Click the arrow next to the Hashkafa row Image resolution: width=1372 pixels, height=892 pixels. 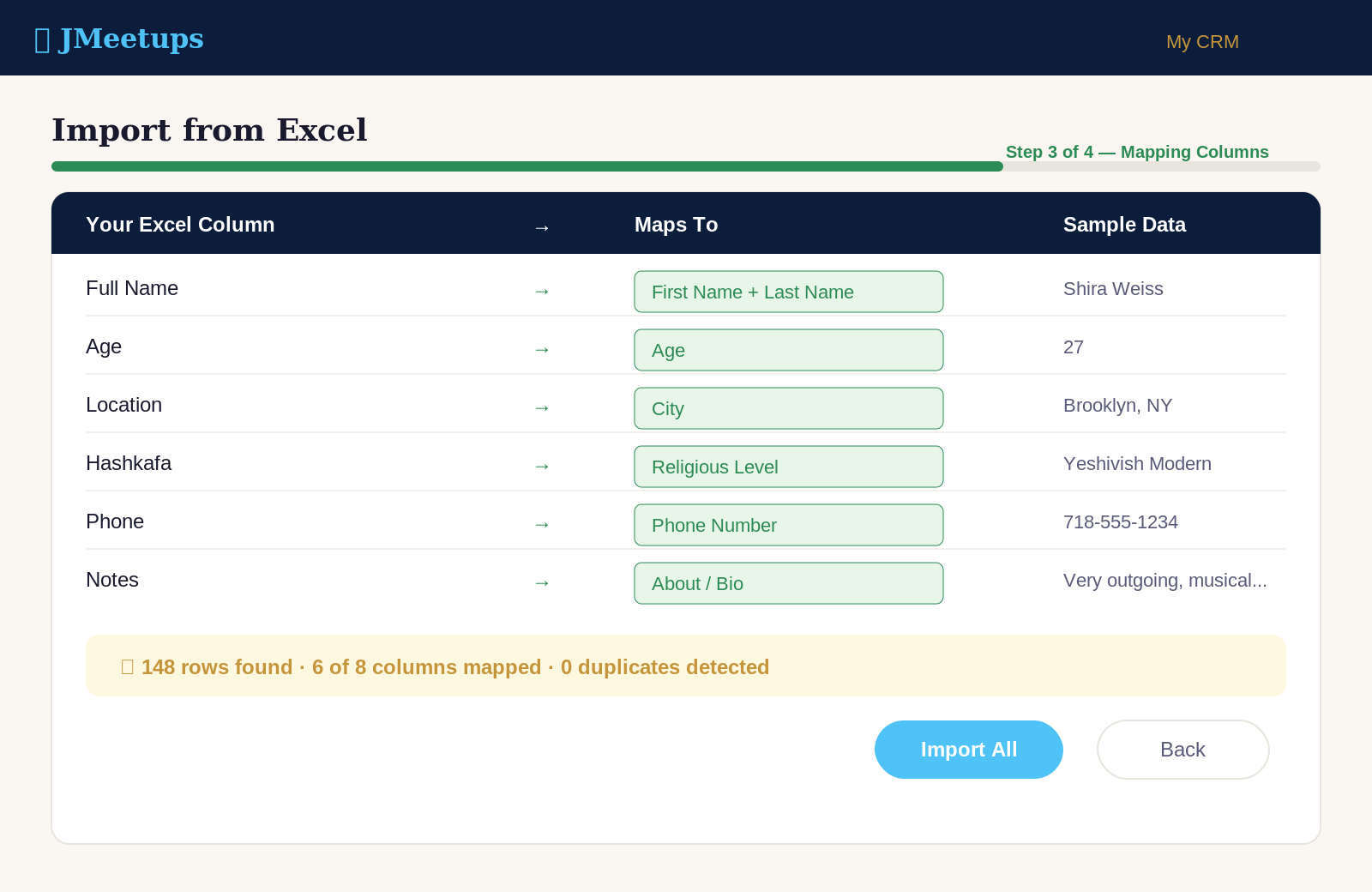pyautogui.click(x=542, y=467)
